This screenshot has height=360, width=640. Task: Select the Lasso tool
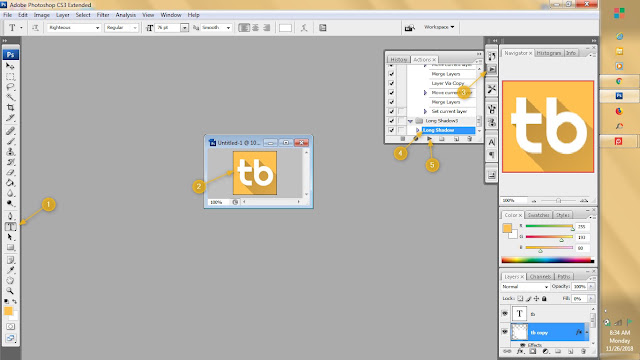coord(11,87)
